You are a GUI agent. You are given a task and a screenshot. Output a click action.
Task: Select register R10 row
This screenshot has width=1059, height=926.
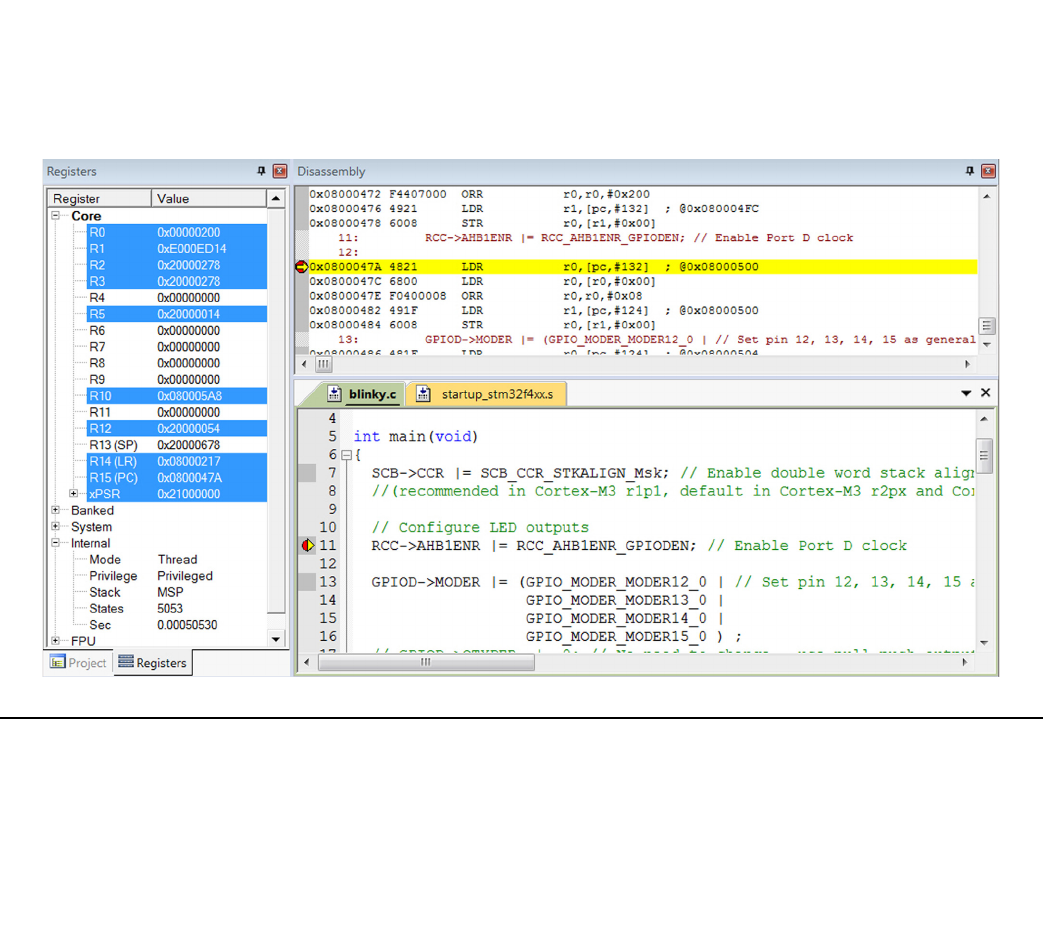click(177, 396)
